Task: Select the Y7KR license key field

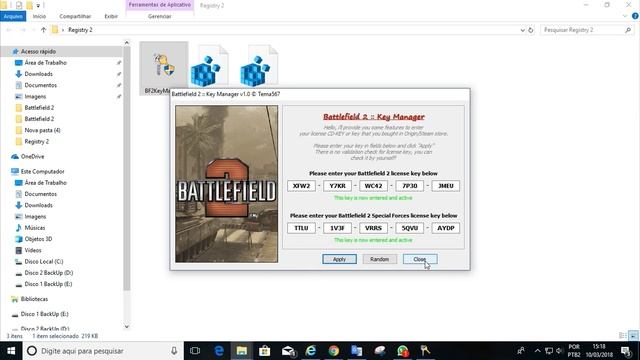Action: 337,186
